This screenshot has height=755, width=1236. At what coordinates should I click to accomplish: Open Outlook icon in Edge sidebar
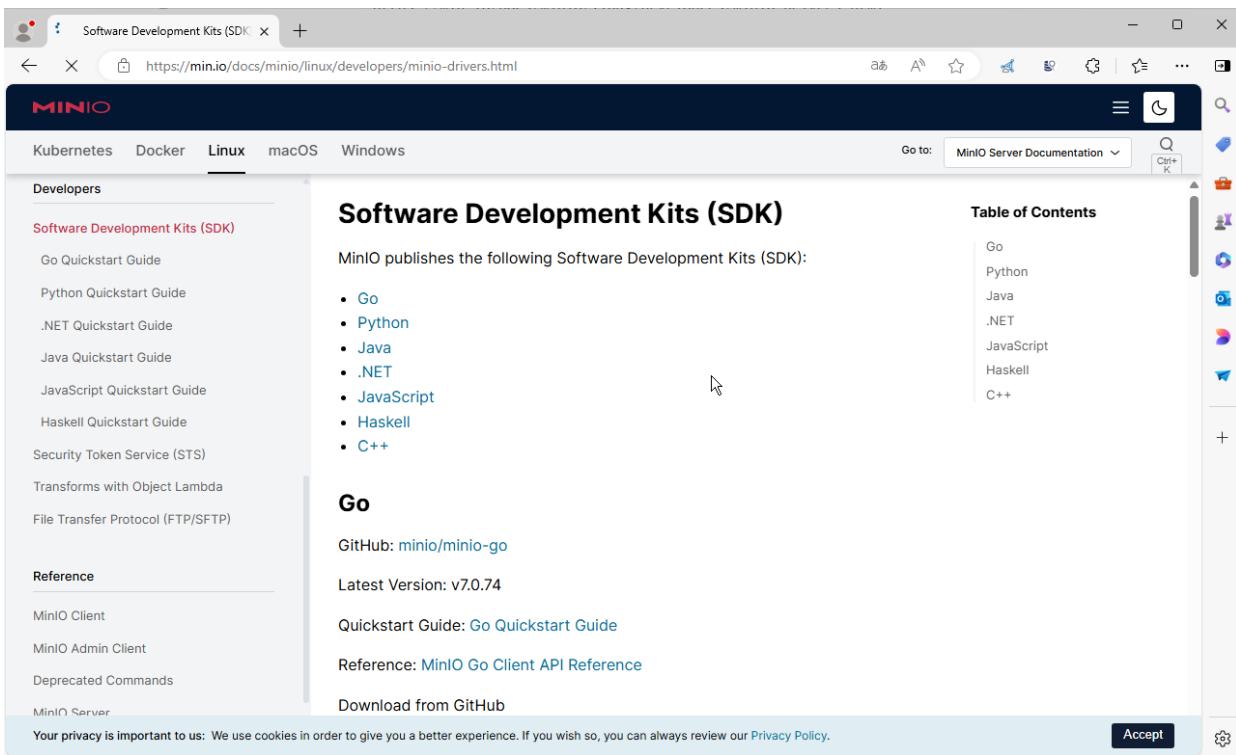click(x=1220, y=299)
